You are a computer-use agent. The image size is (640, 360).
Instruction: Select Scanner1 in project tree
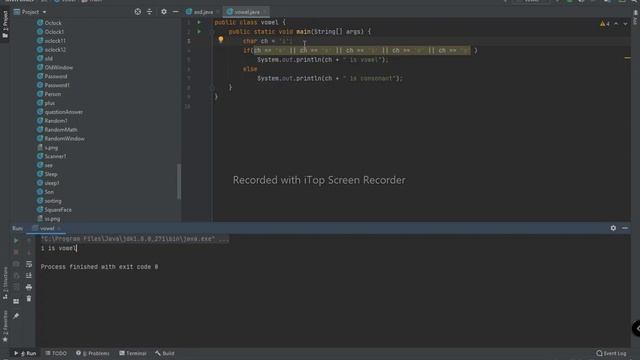tap(51, 156)
